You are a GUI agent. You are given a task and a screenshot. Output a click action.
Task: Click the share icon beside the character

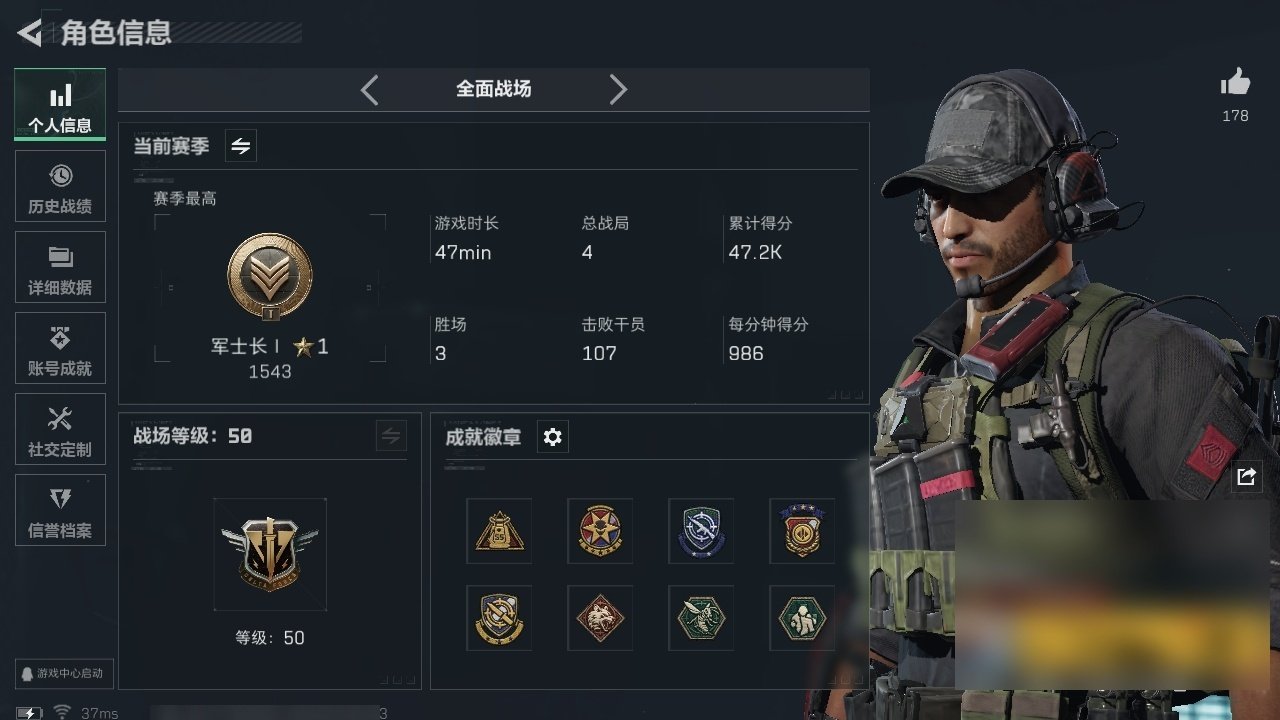click(1246, 477)
